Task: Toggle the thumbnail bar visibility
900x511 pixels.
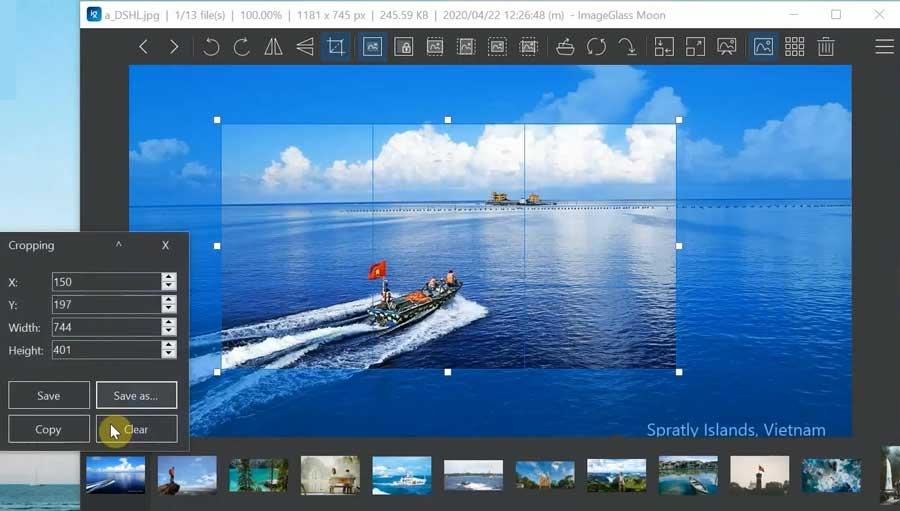Action: point(763,47)
